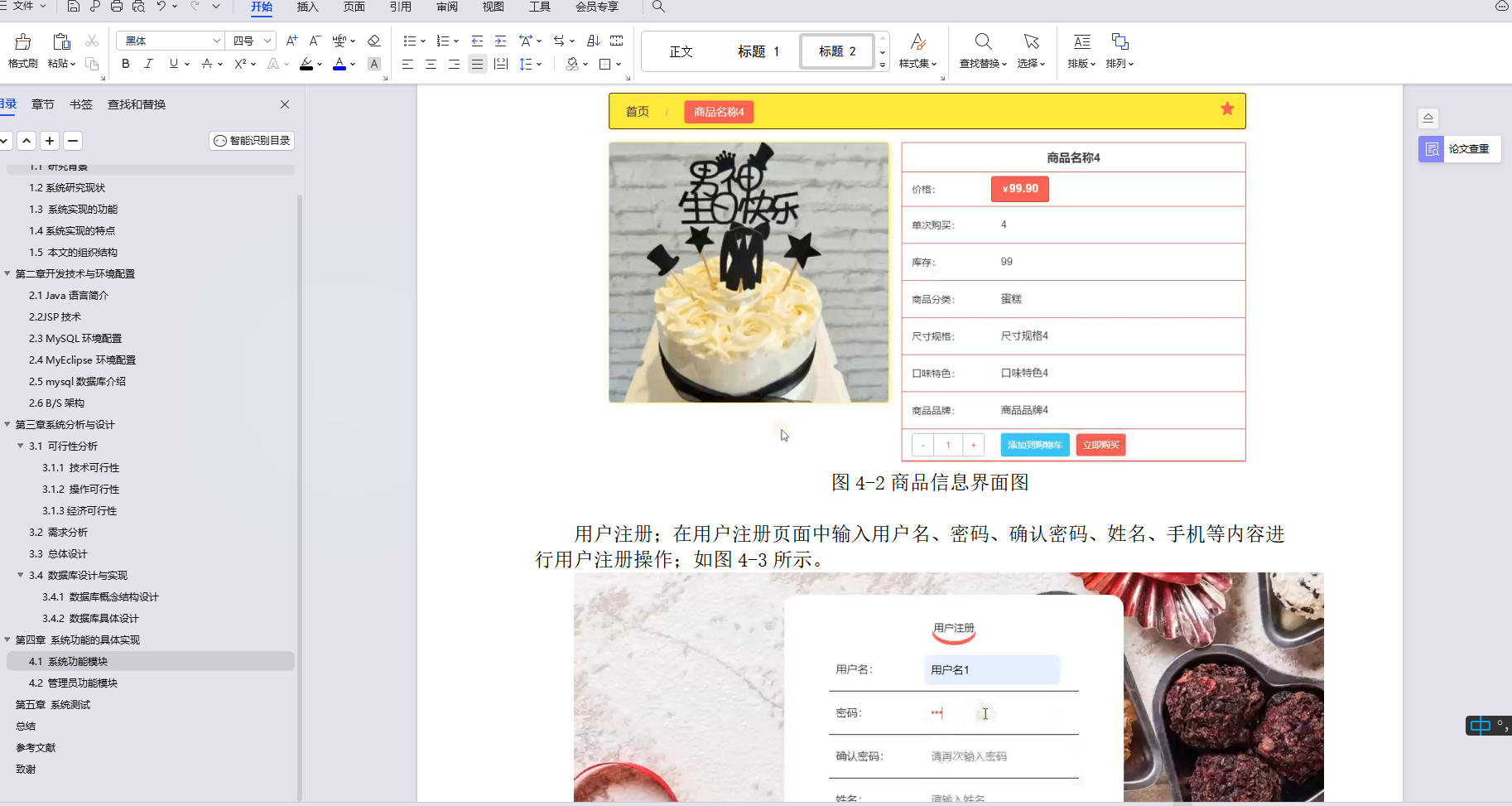Switch to the 审阅 (Review) ribbon tab
The width and height of the screenshot is (1512, 806).
tap(447, 7)
